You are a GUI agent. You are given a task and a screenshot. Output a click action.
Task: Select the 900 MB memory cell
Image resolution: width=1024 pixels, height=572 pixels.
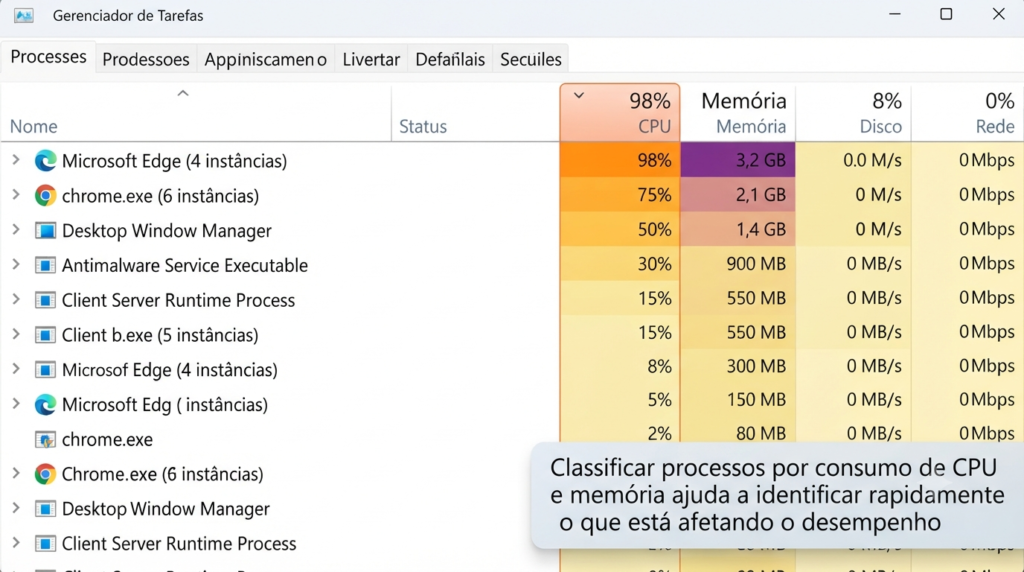coord(738,264)
